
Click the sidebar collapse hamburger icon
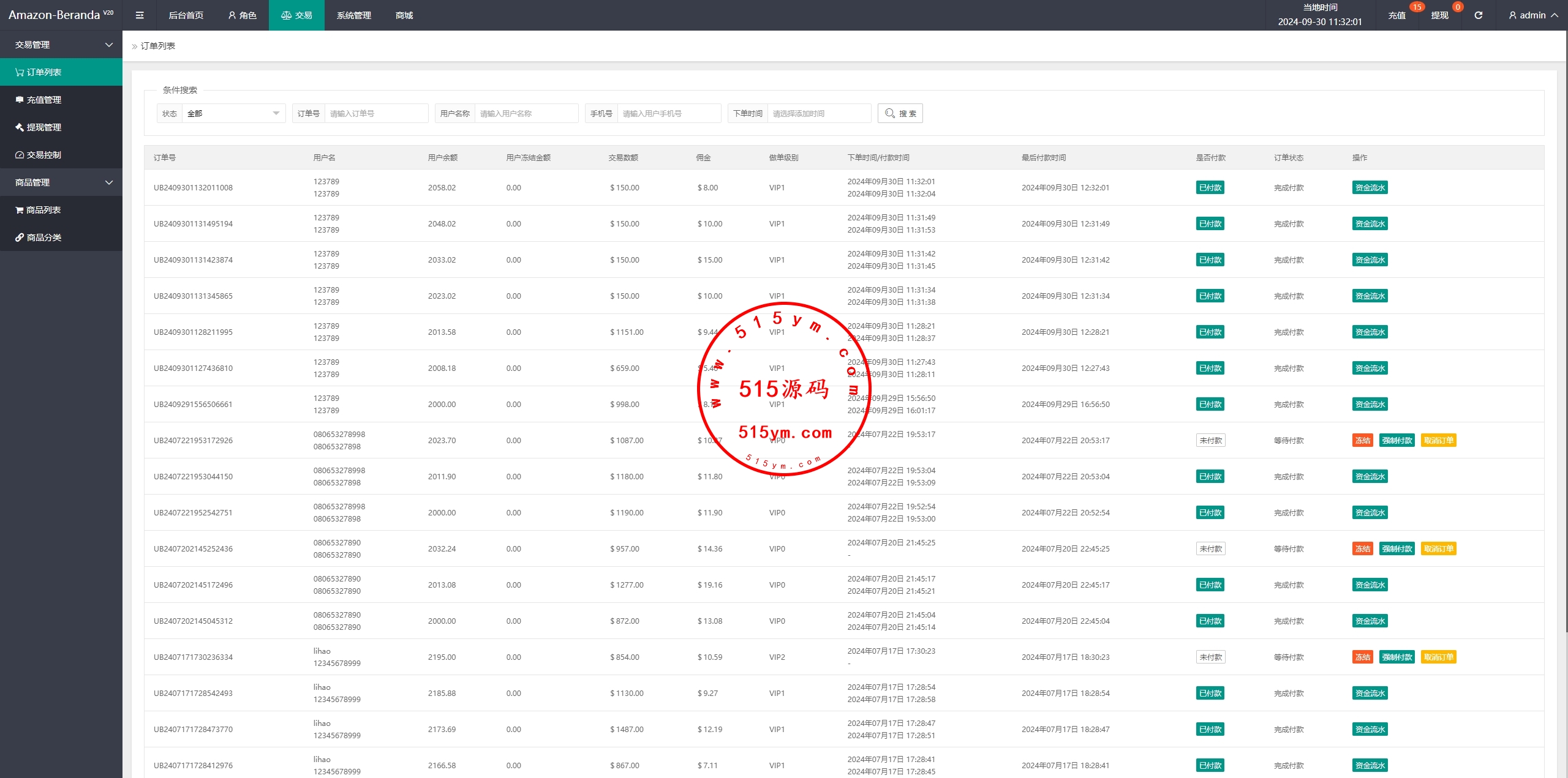pos(140,15)
